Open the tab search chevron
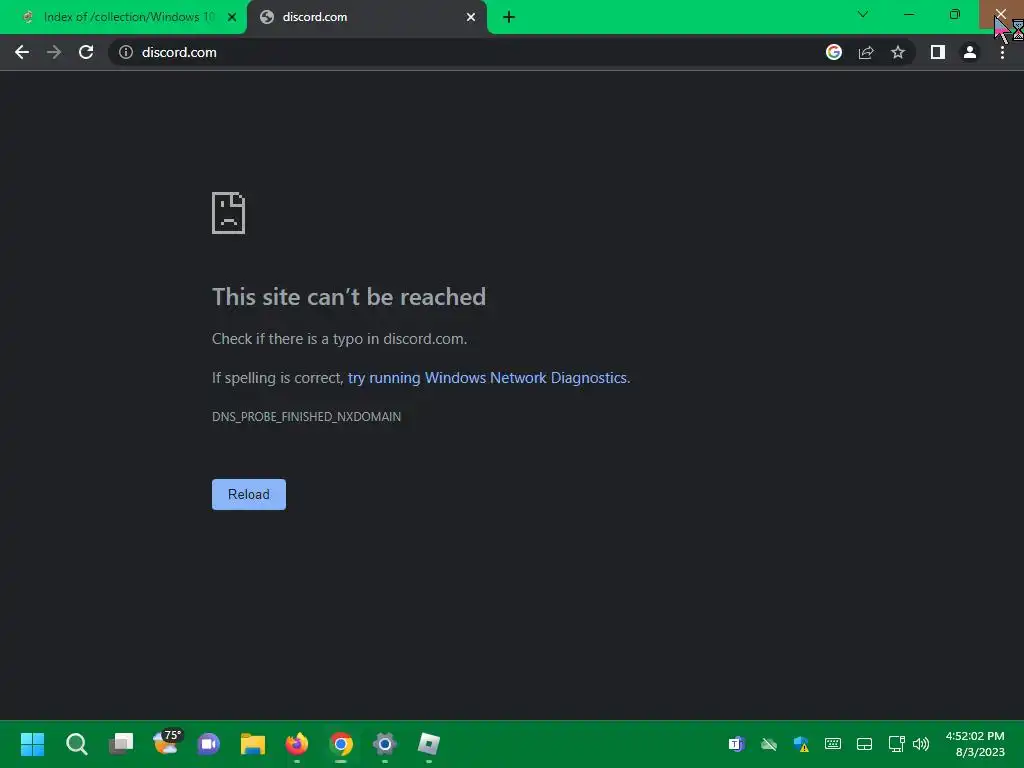The image size is (1024, 768). pyautogui.click(x=863, y=14)
